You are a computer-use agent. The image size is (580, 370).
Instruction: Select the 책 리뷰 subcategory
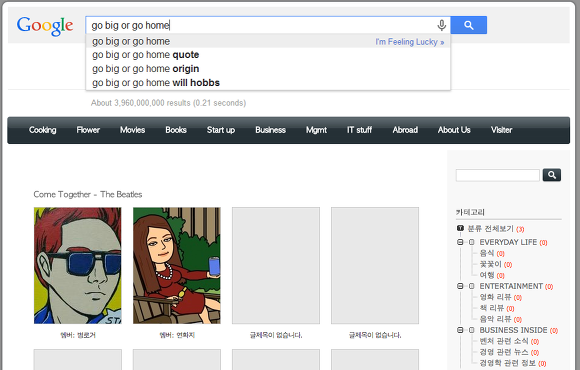coord(492,308)
